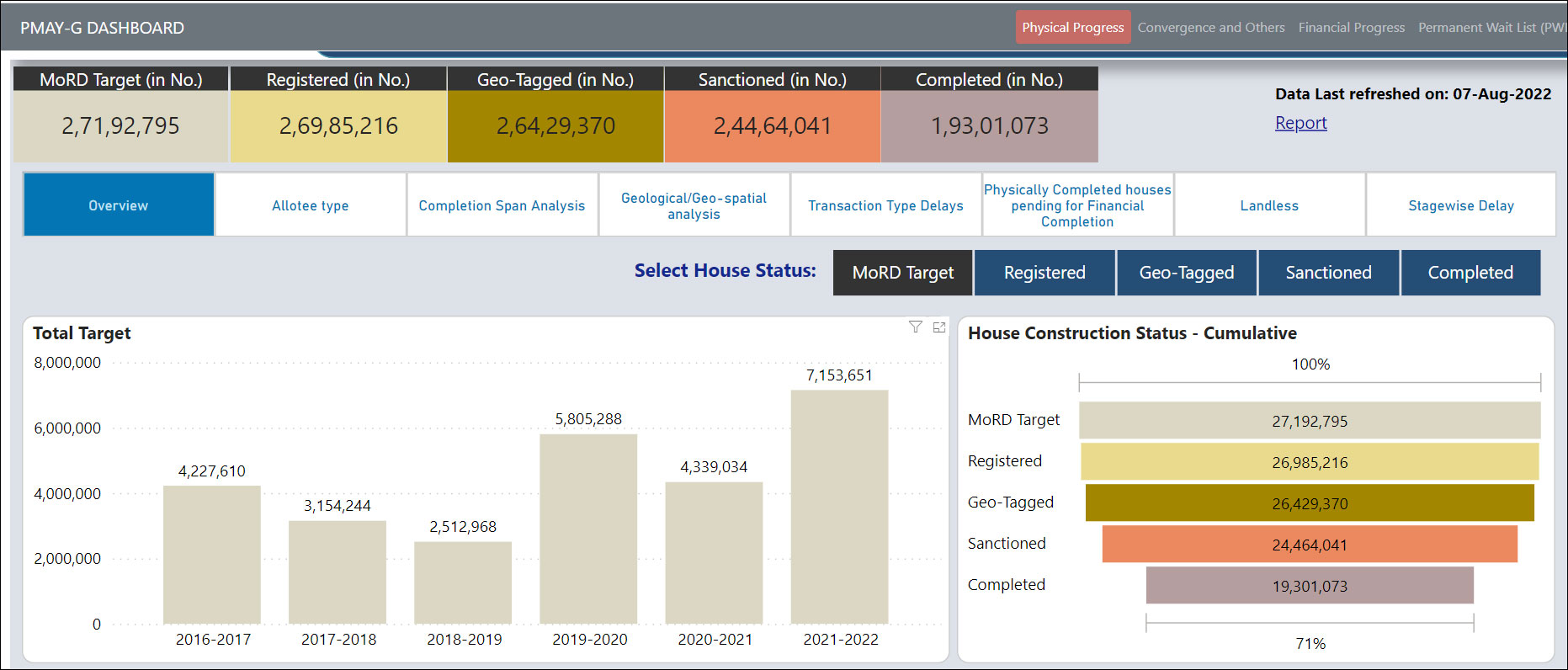Show the Landless section
The width and height of the screenshot is (1568, 670).
point(1268,205)
